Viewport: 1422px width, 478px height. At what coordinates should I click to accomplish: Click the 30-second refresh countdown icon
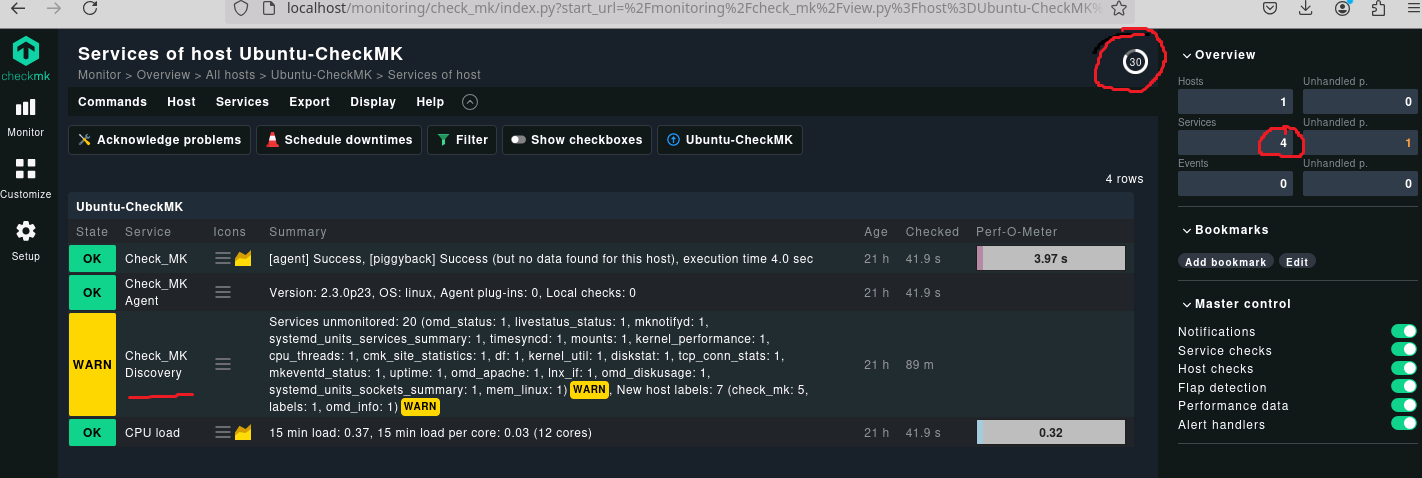(x=1134, y=62)
